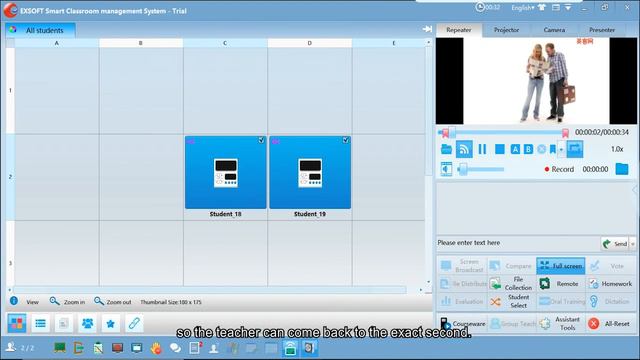
Task: Launch the Student Select function
Action: [x=511, y=301]
